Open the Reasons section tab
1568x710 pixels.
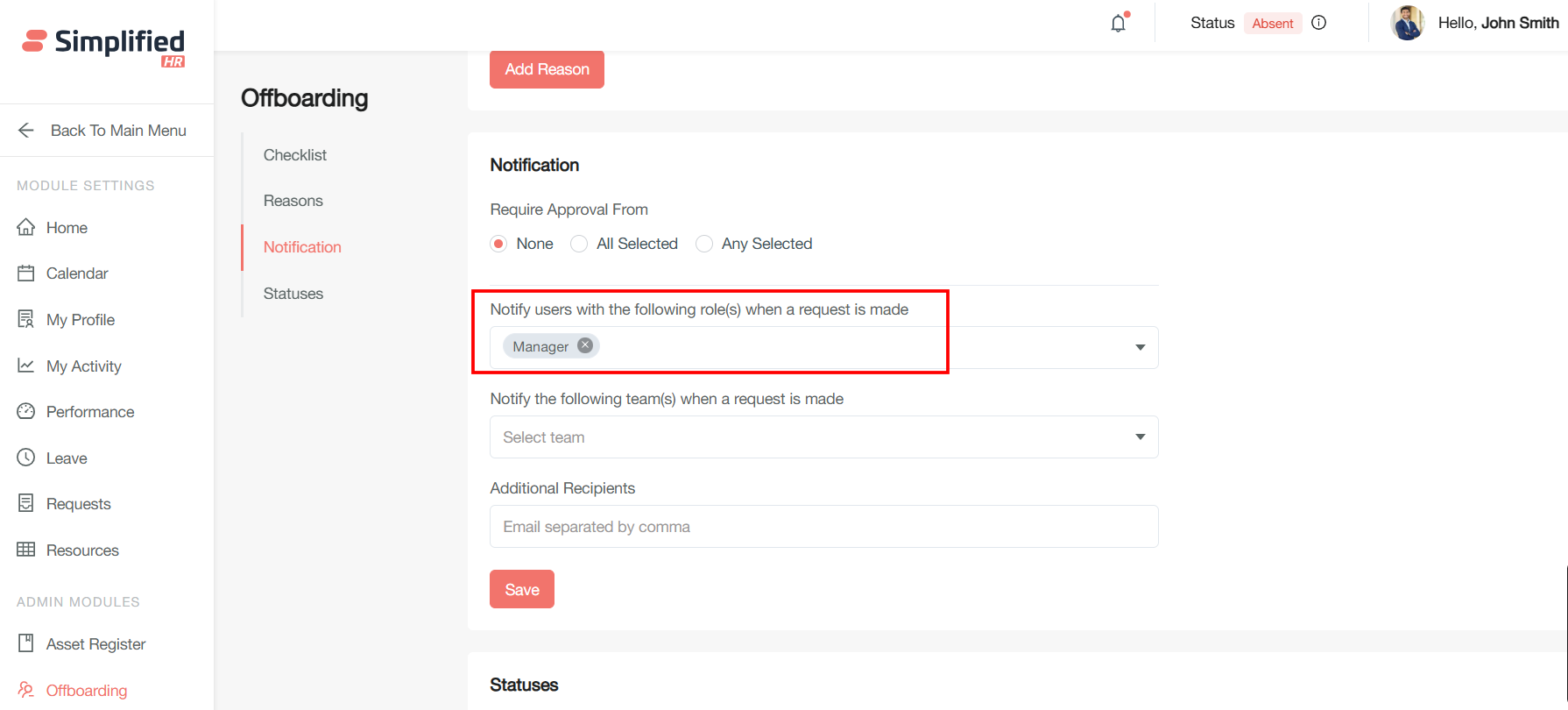point(293,201)
